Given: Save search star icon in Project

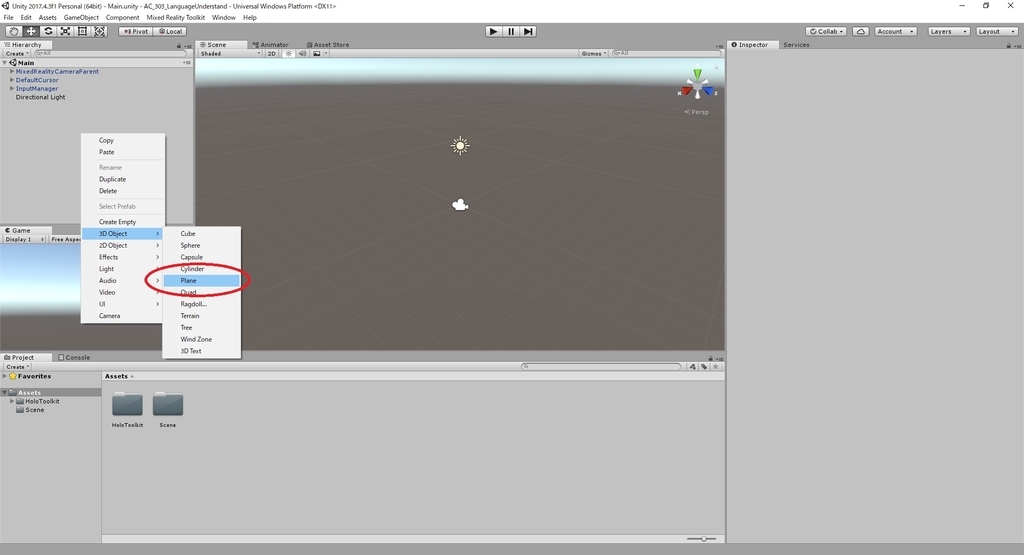Looking at the screenshot, I should point(716,367).
